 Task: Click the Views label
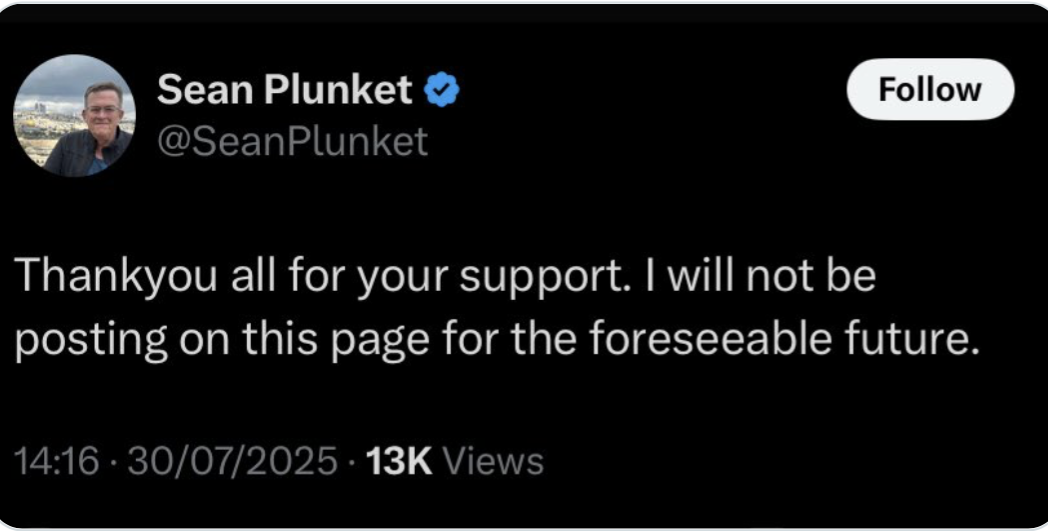pyautogui.click(x=492, y=461)
